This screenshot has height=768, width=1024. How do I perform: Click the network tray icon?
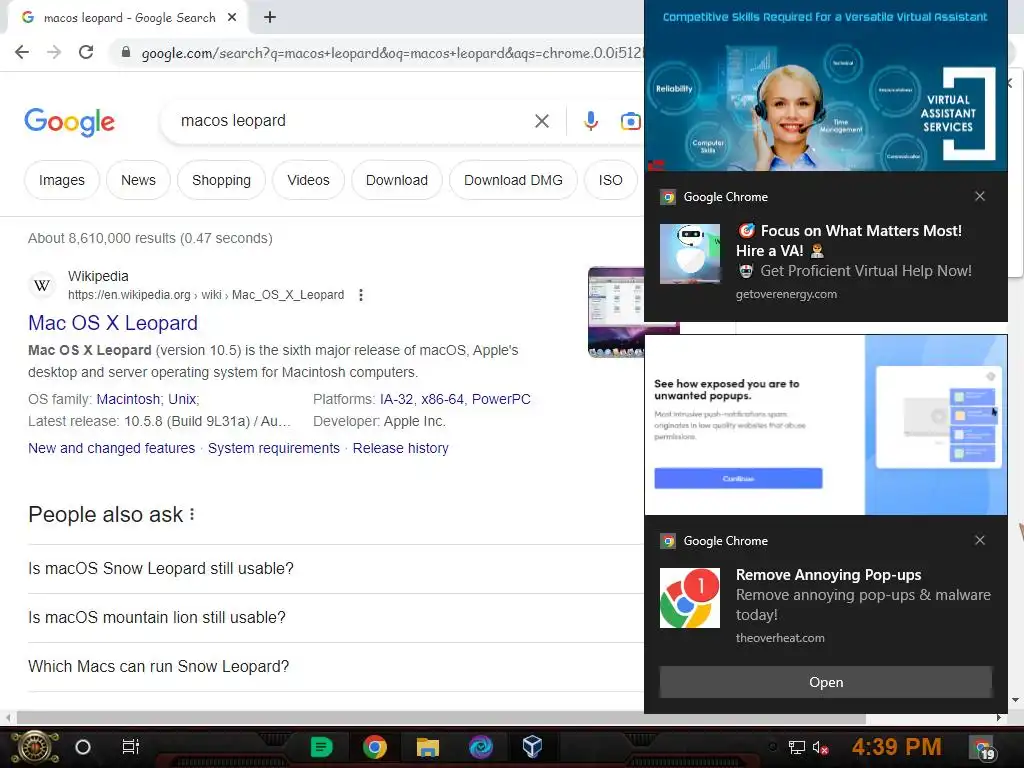tap(796, 747)
